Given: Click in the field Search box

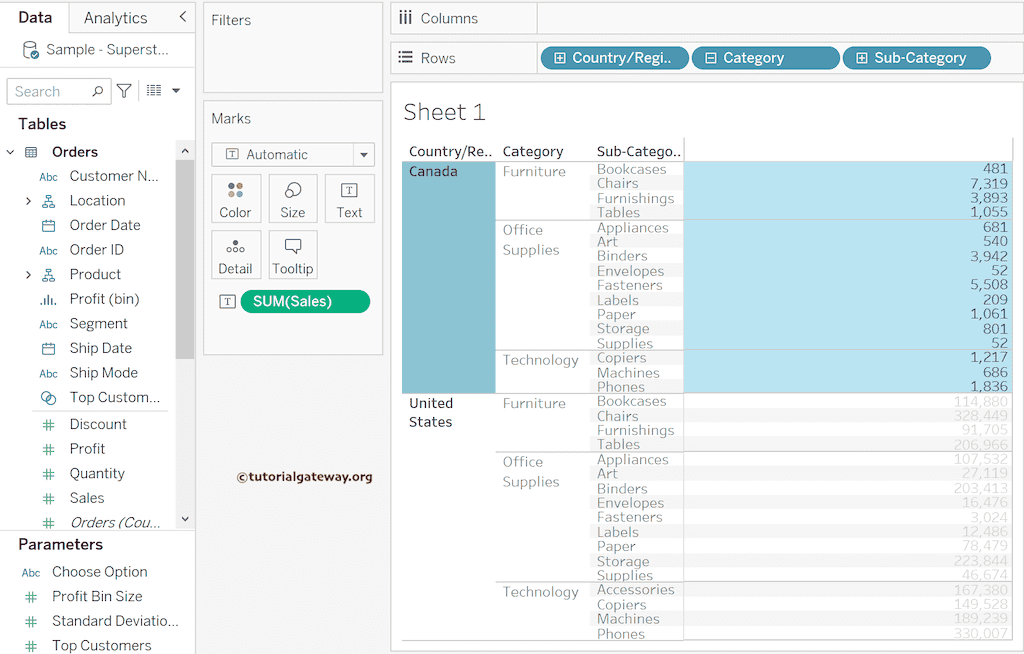Looking at the screenshot, I should pos(50,91).
